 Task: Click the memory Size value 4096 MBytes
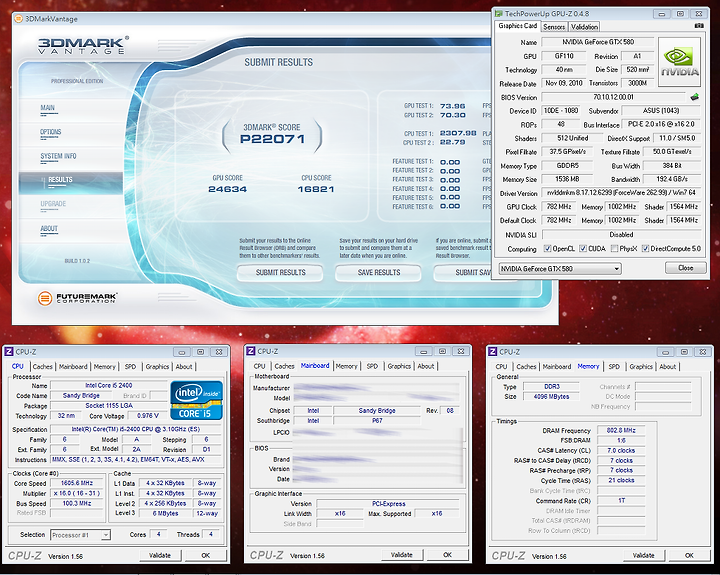click(x=551, y=396)
